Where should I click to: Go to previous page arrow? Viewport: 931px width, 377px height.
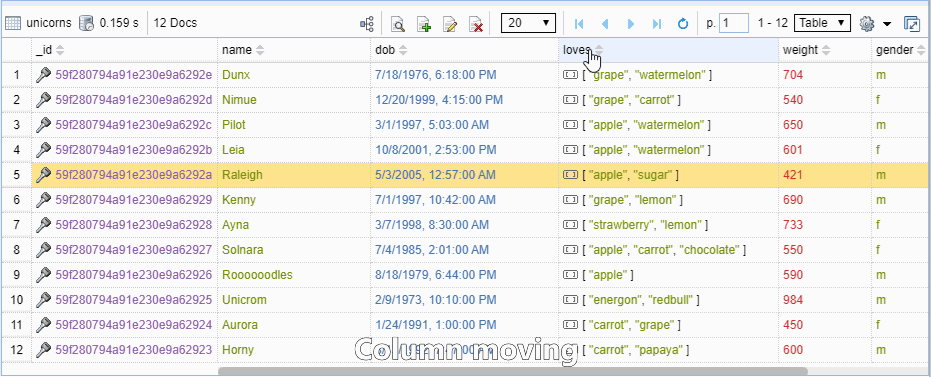[605, 24]
